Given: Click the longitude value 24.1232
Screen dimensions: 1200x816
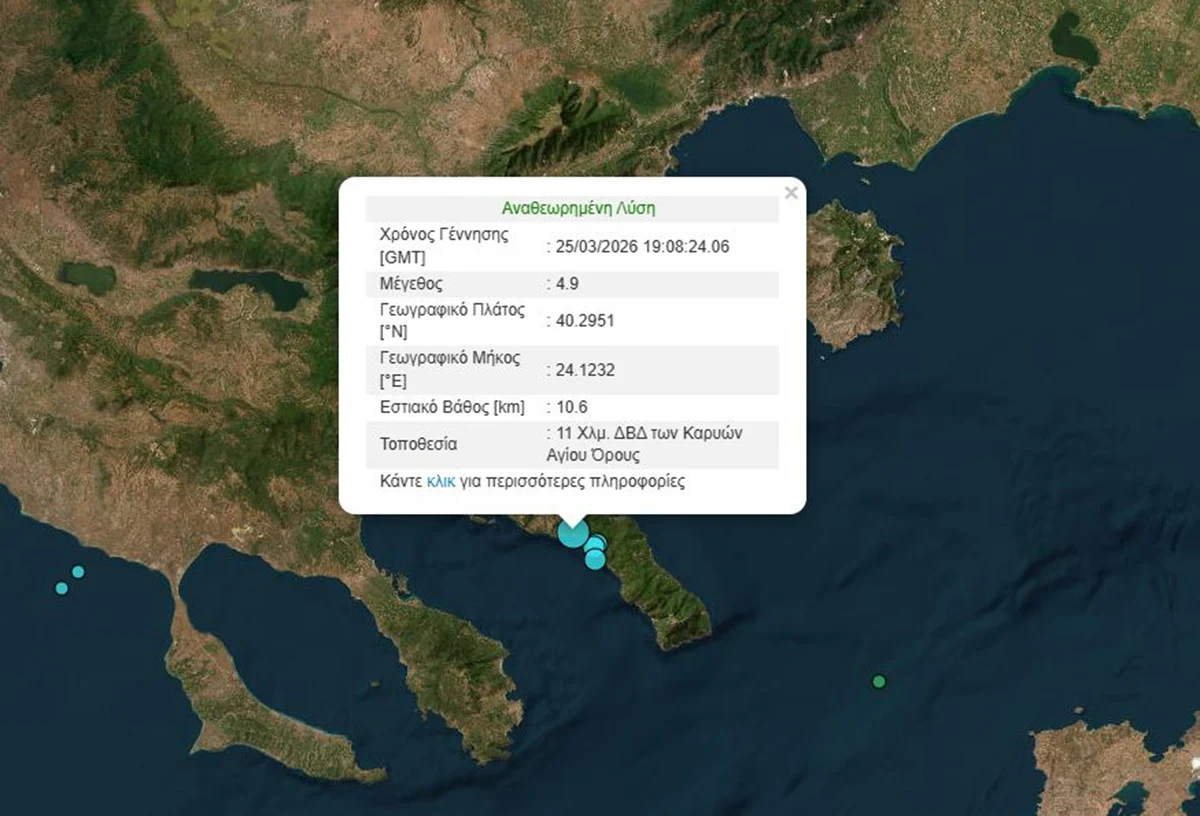Looking at the screenshot, I should (585, 370).
